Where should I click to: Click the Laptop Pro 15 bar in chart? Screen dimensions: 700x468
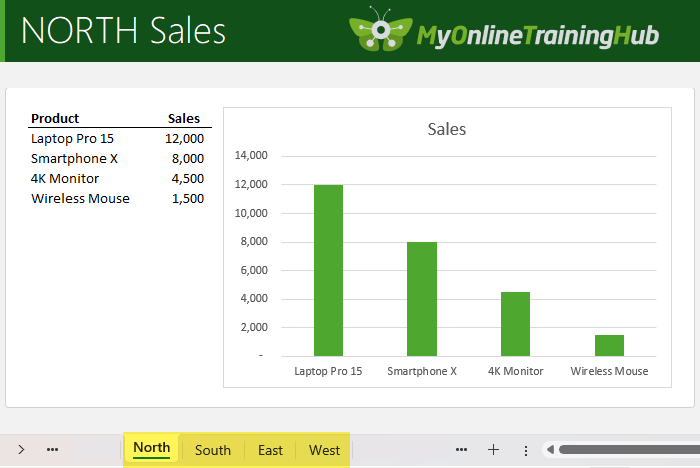329,270
